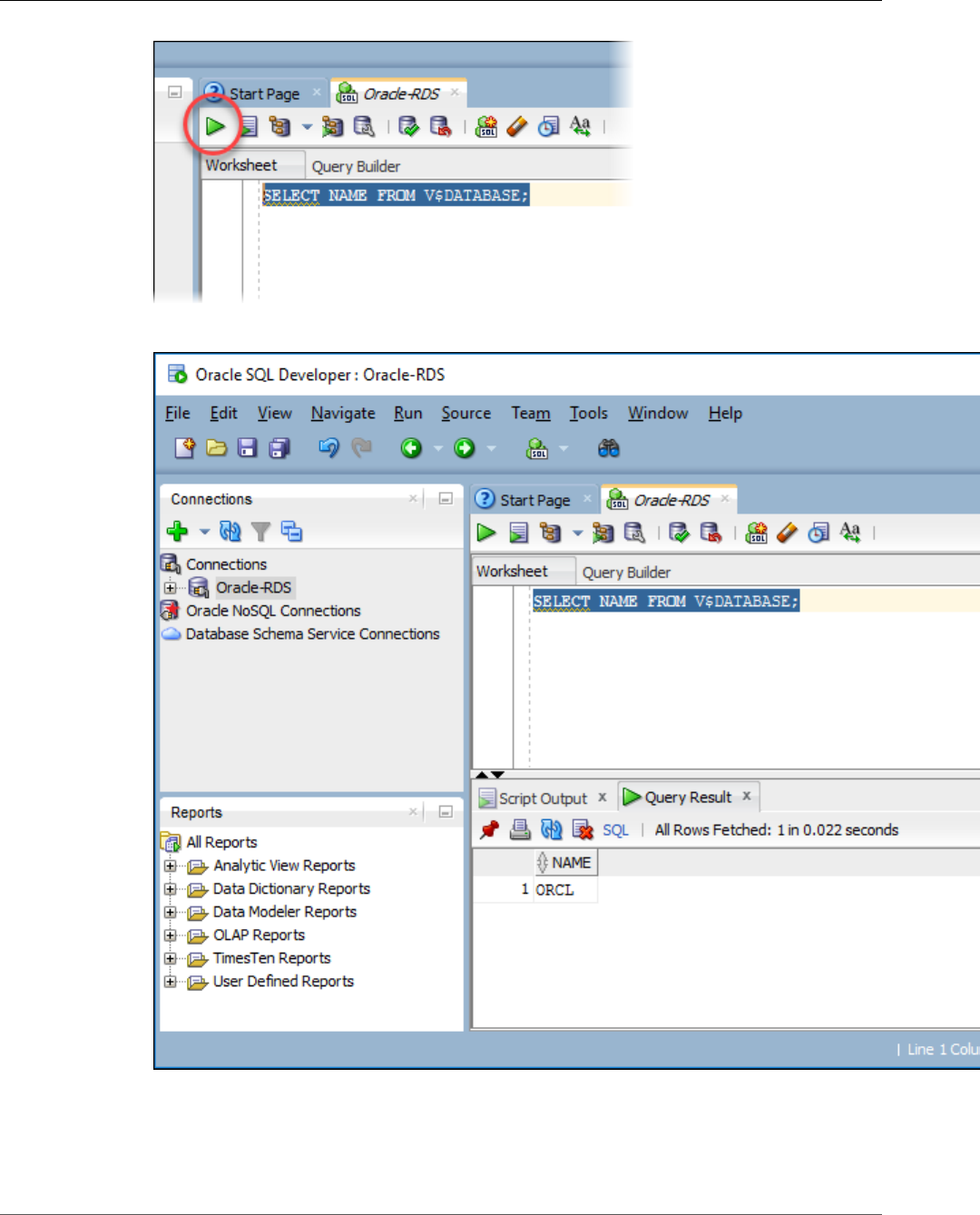Screen dimensions: 980x1215
Task: Click the Filter funnel icon in Connections
Action: 260,532
